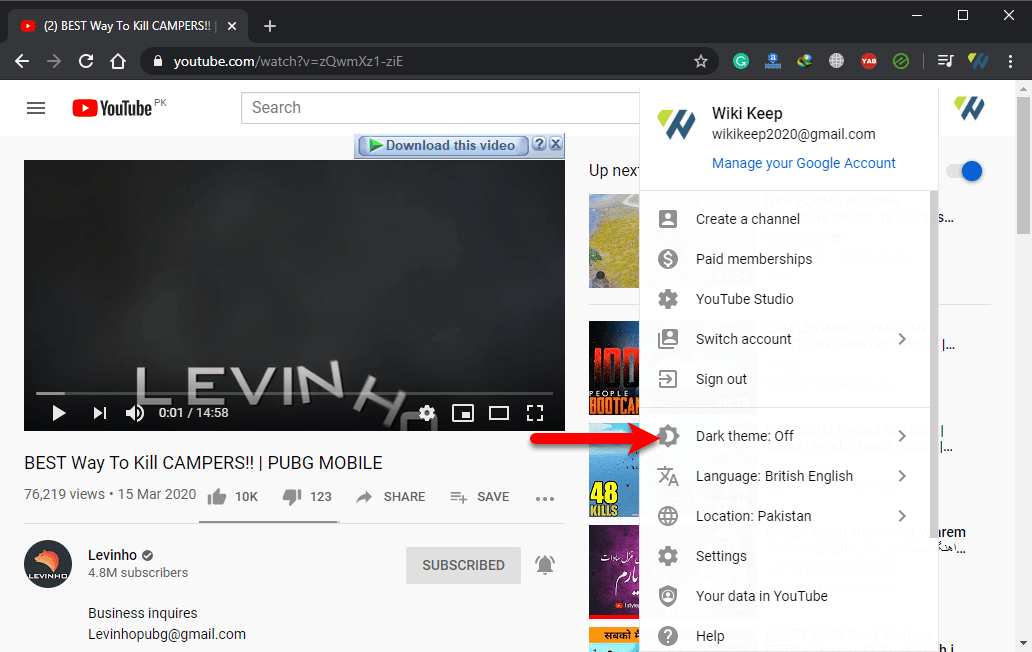Click the SAVE button
This screenshot has width=1032, height=652.
coord(480,497)
